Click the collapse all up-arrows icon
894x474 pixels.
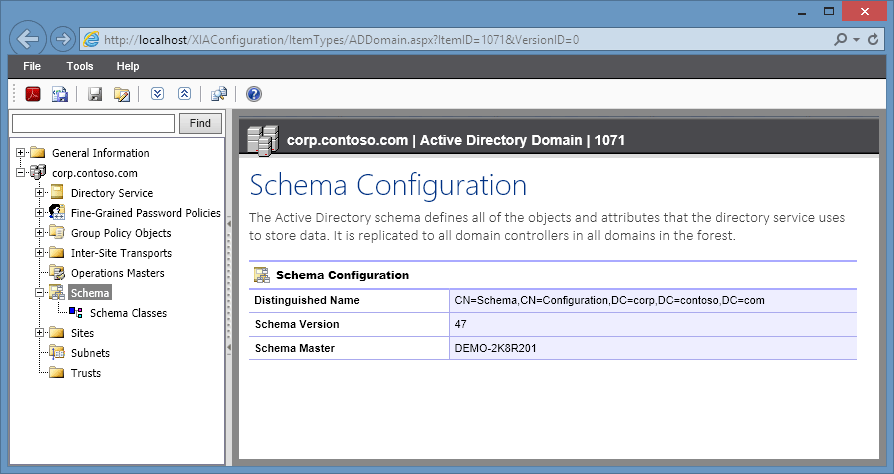click(x=184, y=94)
